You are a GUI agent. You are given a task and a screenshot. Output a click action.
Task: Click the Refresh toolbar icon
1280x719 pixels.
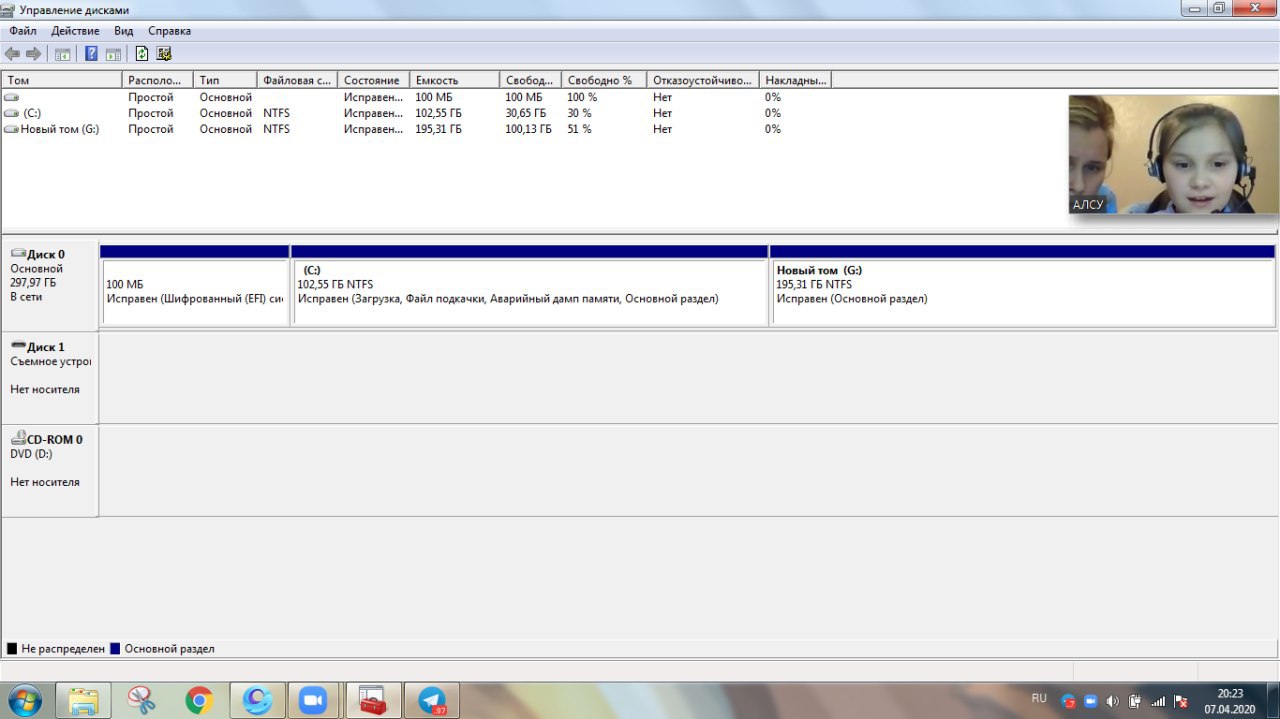[141, 54]
